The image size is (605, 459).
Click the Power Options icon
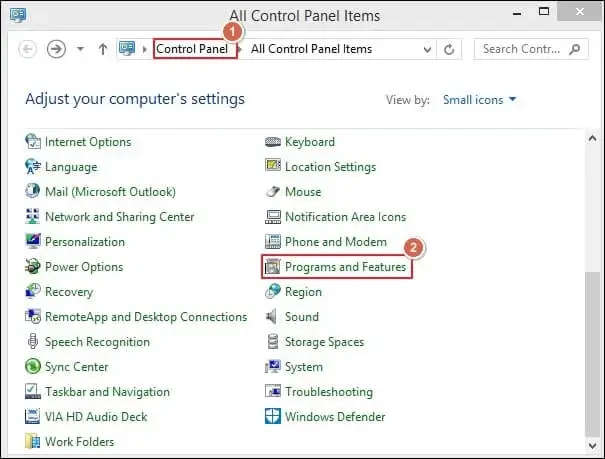coord(33,267)
